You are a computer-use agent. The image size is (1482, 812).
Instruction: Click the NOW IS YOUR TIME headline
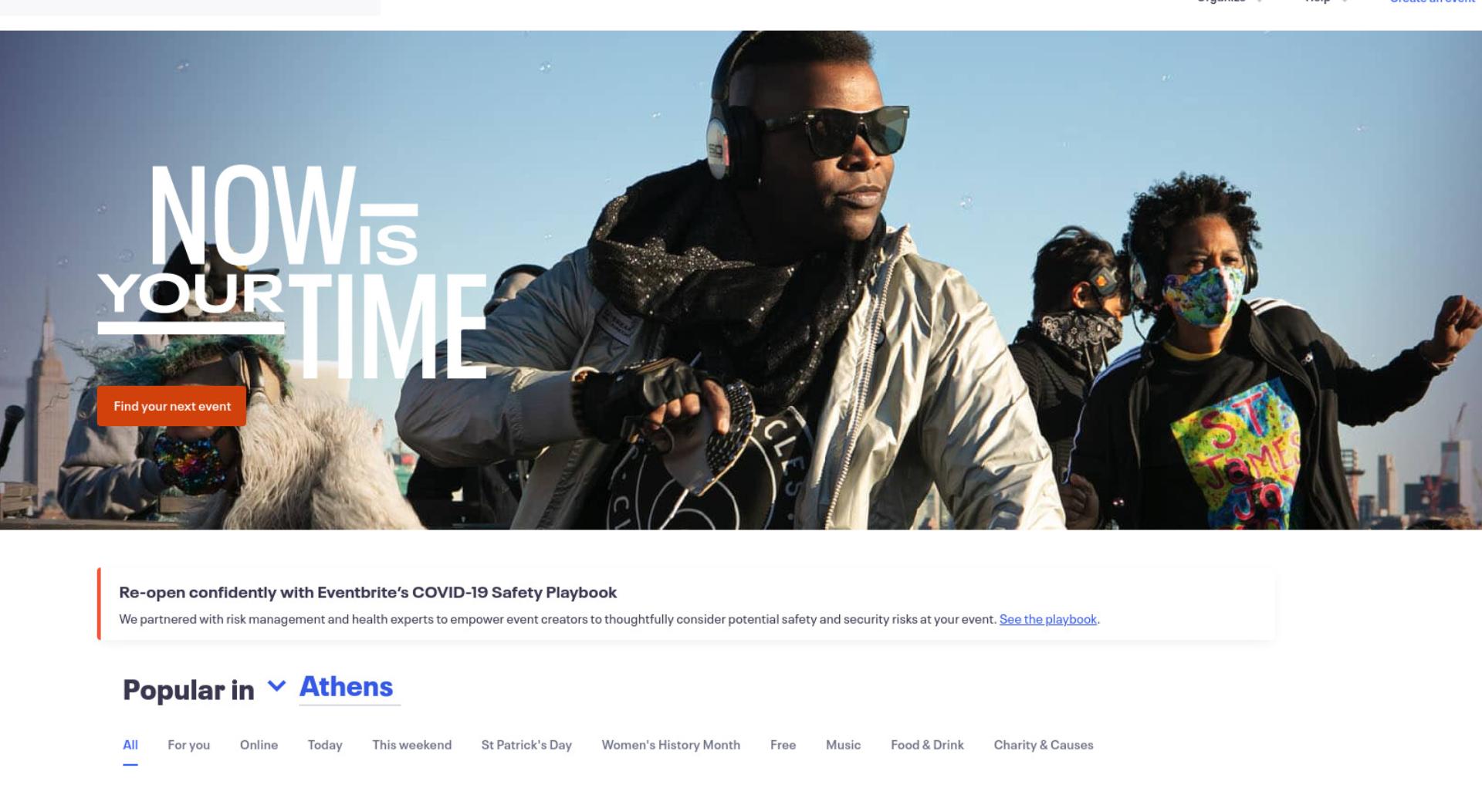[x=292, y=272]
